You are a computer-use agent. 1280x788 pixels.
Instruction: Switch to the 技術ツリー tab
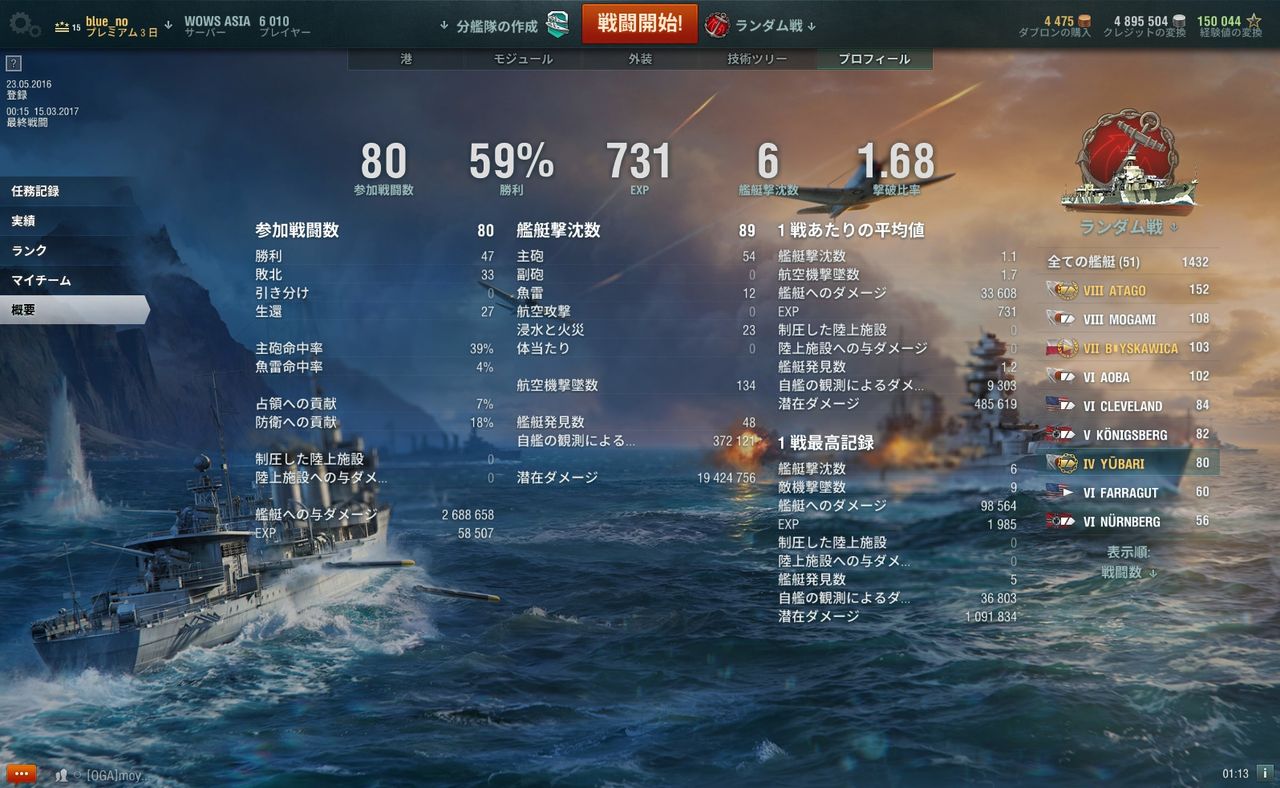[757, 59]
